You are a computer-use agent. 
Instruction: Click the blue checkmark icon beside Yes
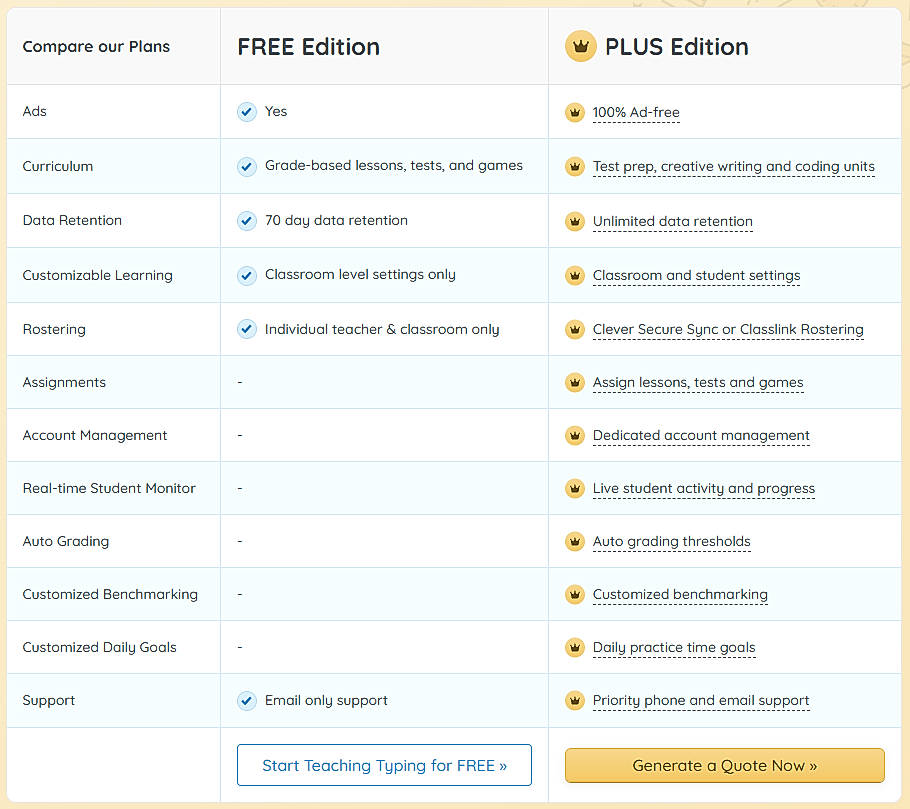coord(247,111)
